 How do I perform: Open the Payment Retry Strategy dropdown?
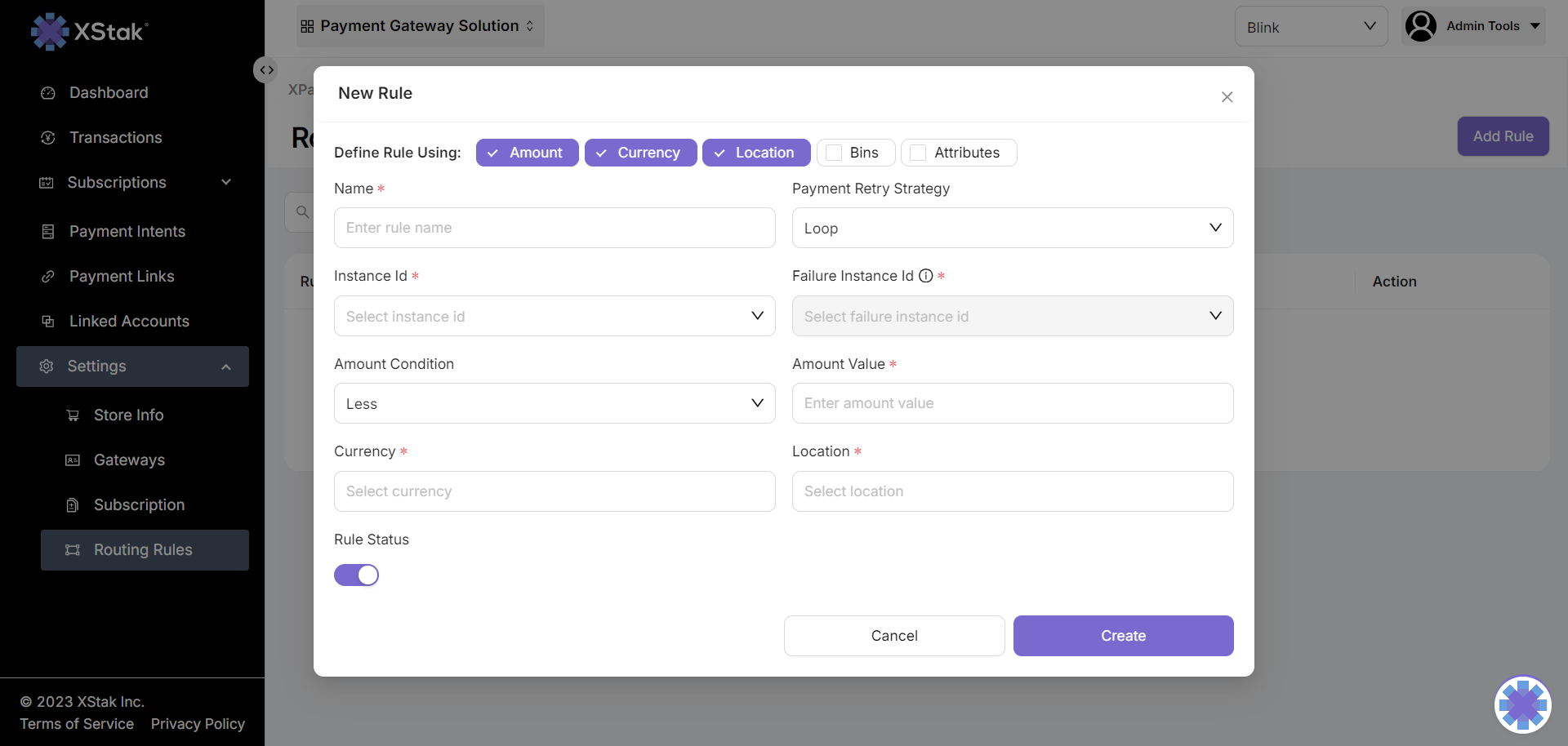1012,228
